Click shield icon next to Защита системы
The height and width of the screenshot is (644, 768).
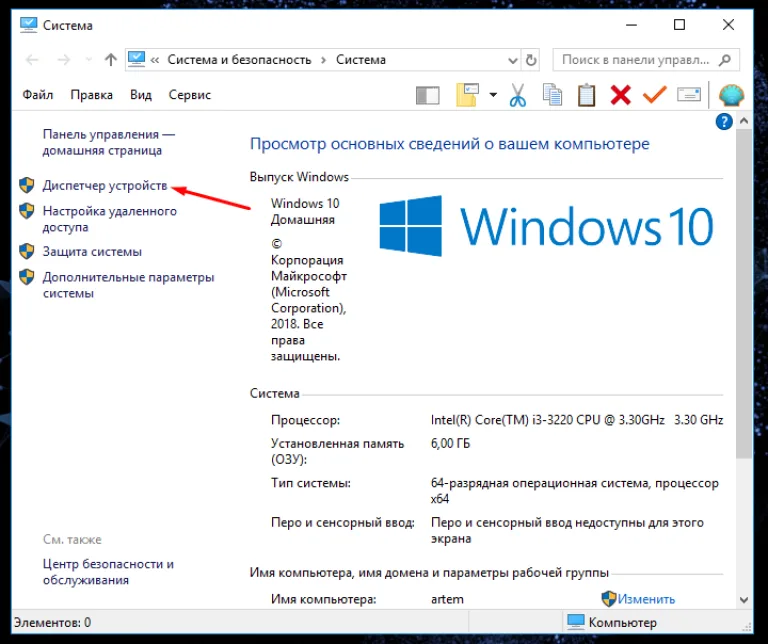(x=26, y=251)
